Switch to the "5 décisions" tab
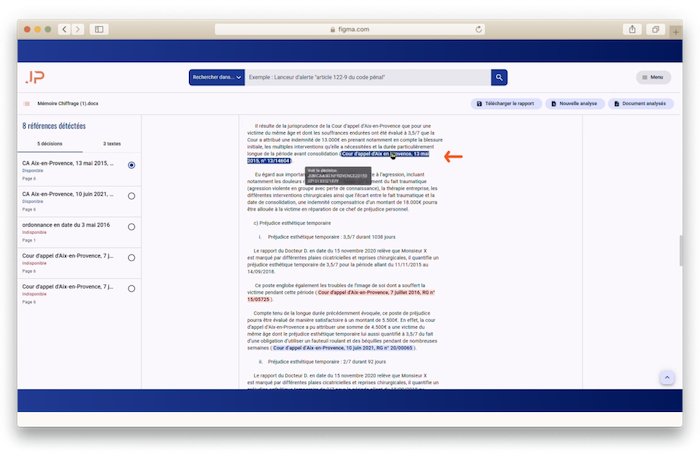The image size is (700, 458). (50, 144)
